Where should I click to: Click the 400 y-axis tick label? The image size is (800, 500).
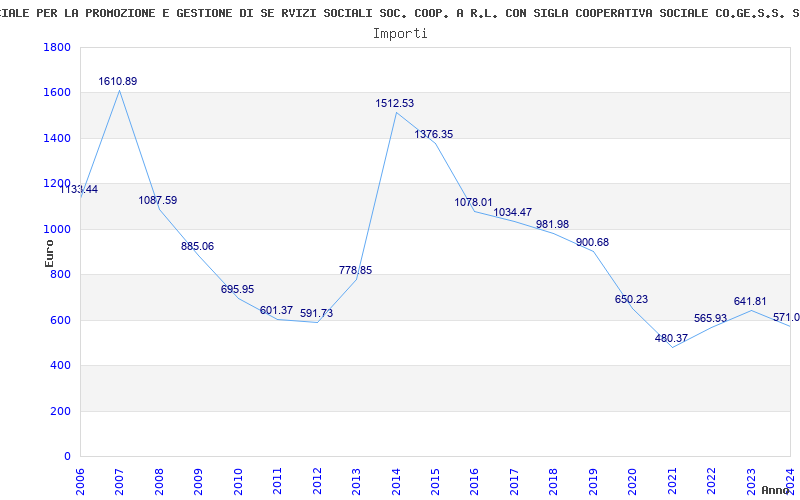pos(60,366)
